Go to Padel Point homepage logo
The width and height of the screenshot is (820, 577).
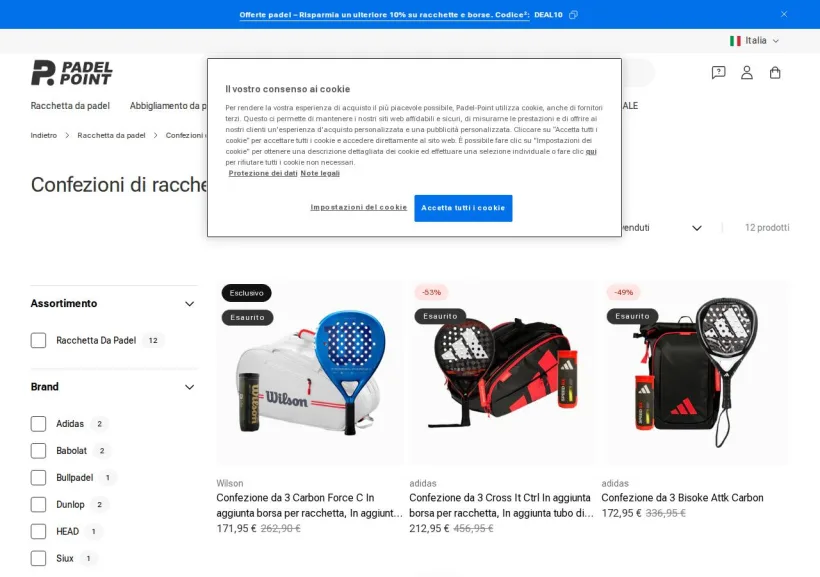72,73
